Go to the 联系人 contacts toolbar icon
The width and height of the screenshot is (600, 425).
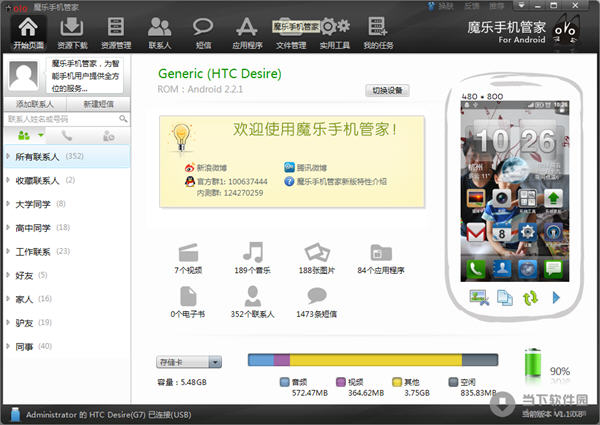click(160, 33)
